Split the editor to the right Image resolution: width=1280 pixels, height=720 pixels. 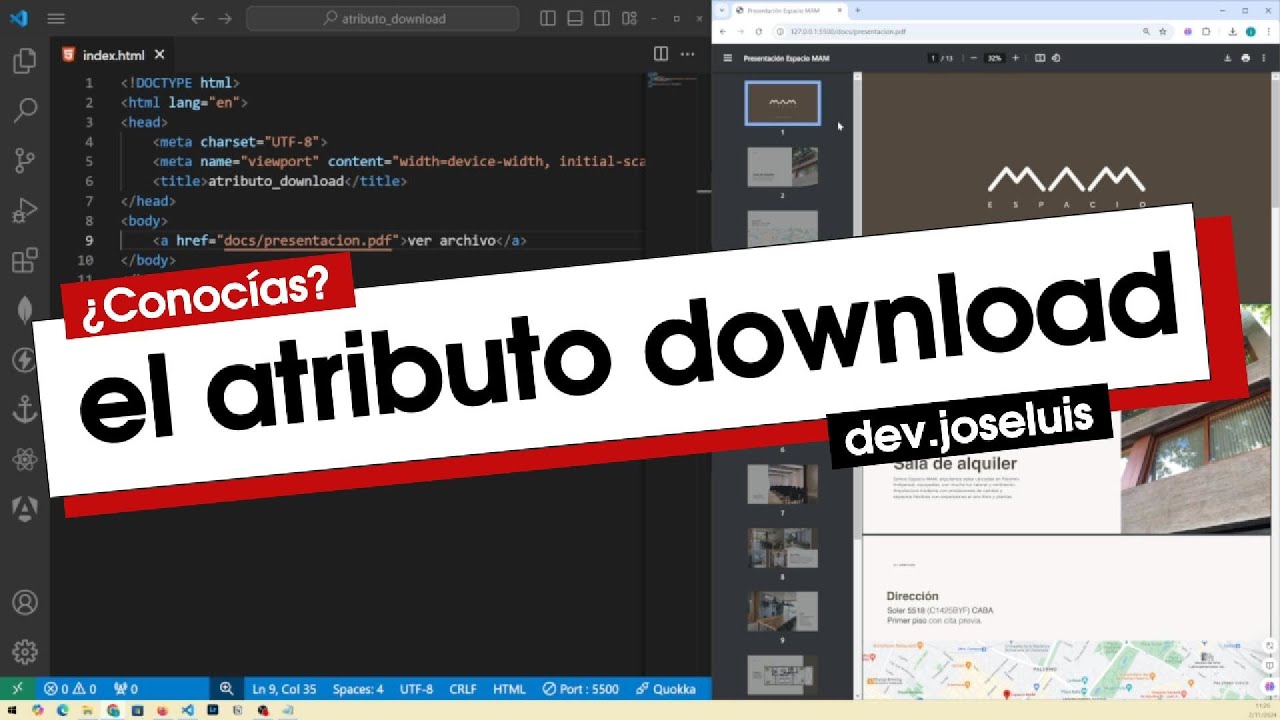[x=661, y=54]
